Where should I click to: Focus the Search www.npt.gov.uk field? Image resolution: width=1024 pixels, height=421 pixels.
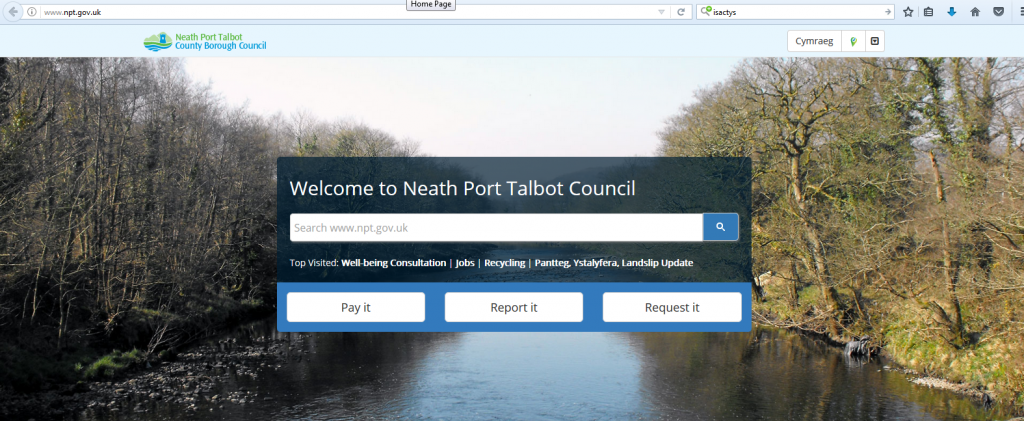click(x=496, y=227)
